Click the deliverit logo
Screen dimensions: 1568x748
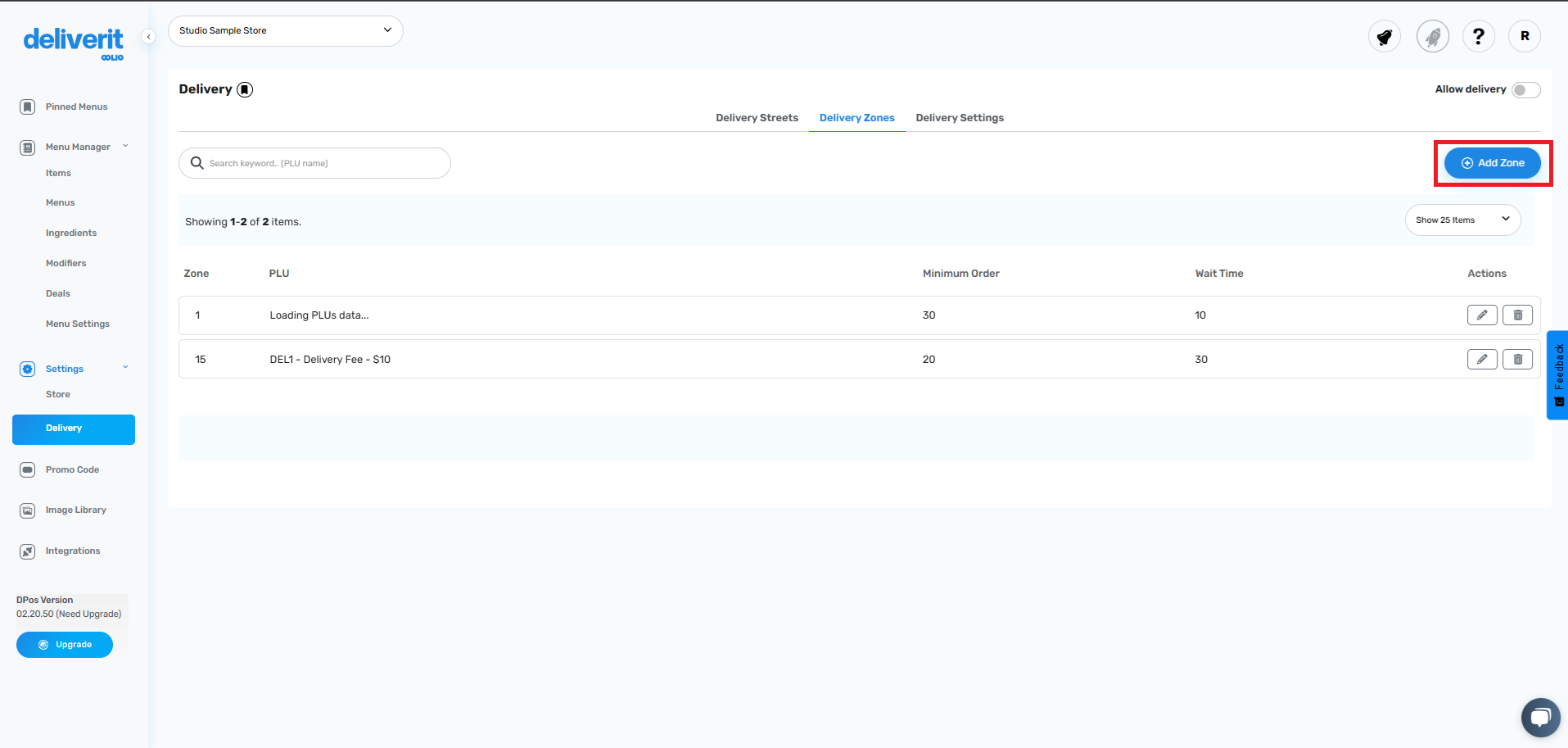pos(73,43)
